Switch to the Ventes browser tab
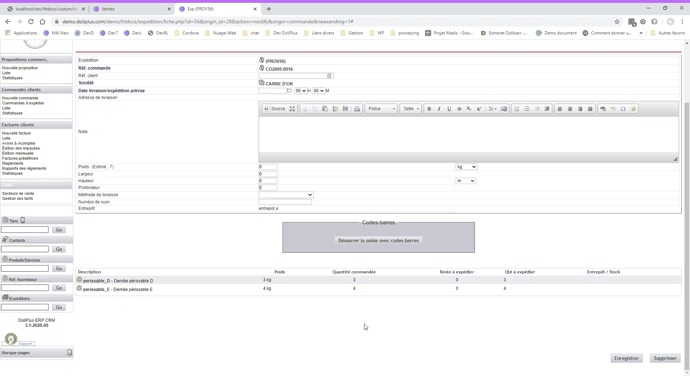 coord(132,9)
